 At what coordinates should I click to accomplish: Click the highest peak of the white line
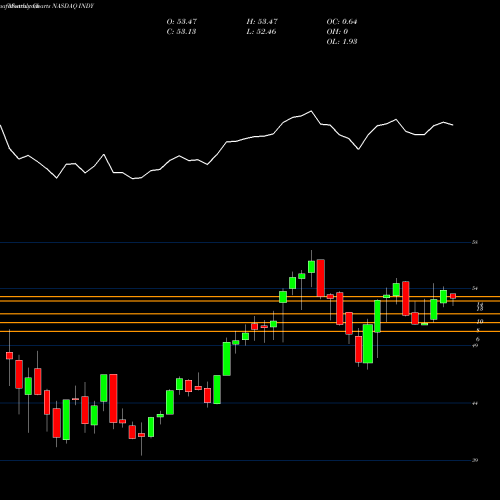[311, 111]
